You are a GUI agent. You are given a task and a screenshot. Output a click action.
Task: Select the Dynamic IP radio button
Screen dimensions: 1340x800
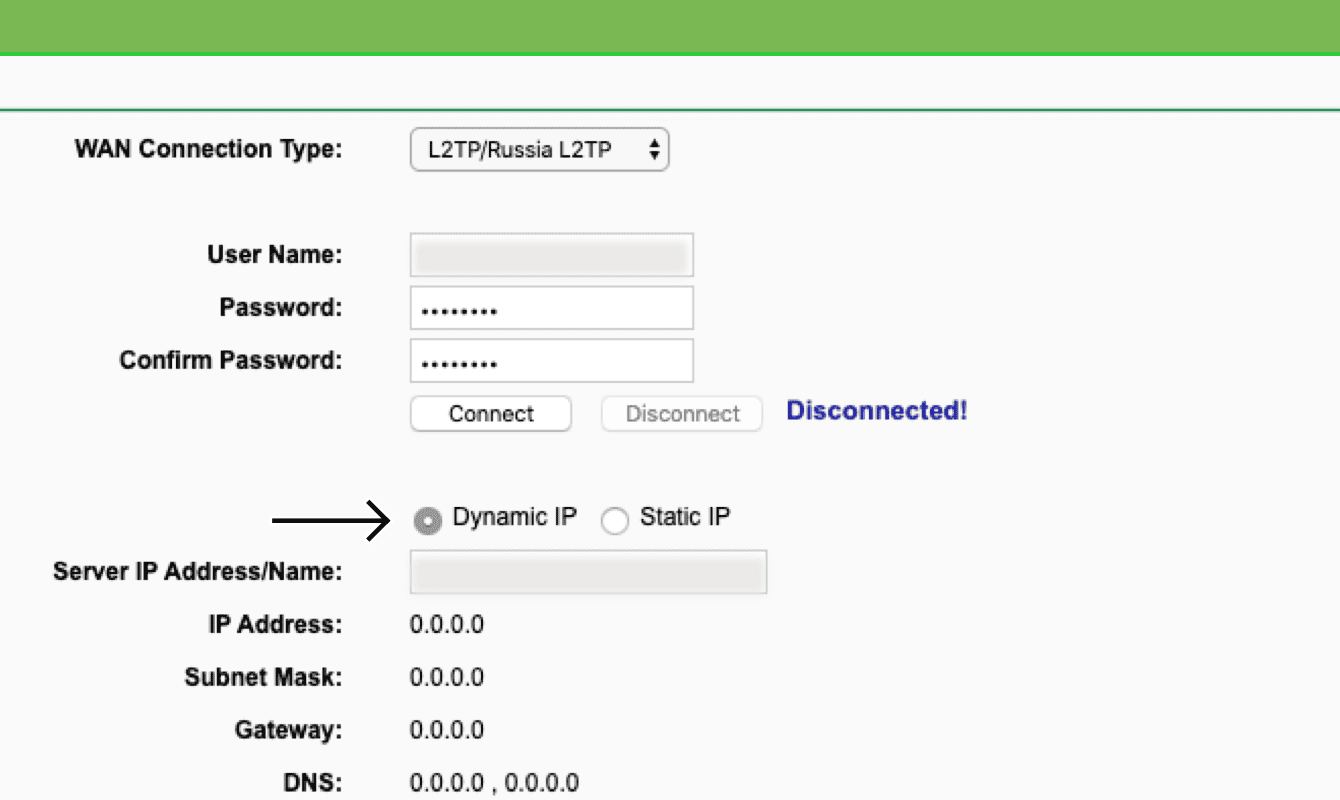pyautogui.click(x=427, y=520)
